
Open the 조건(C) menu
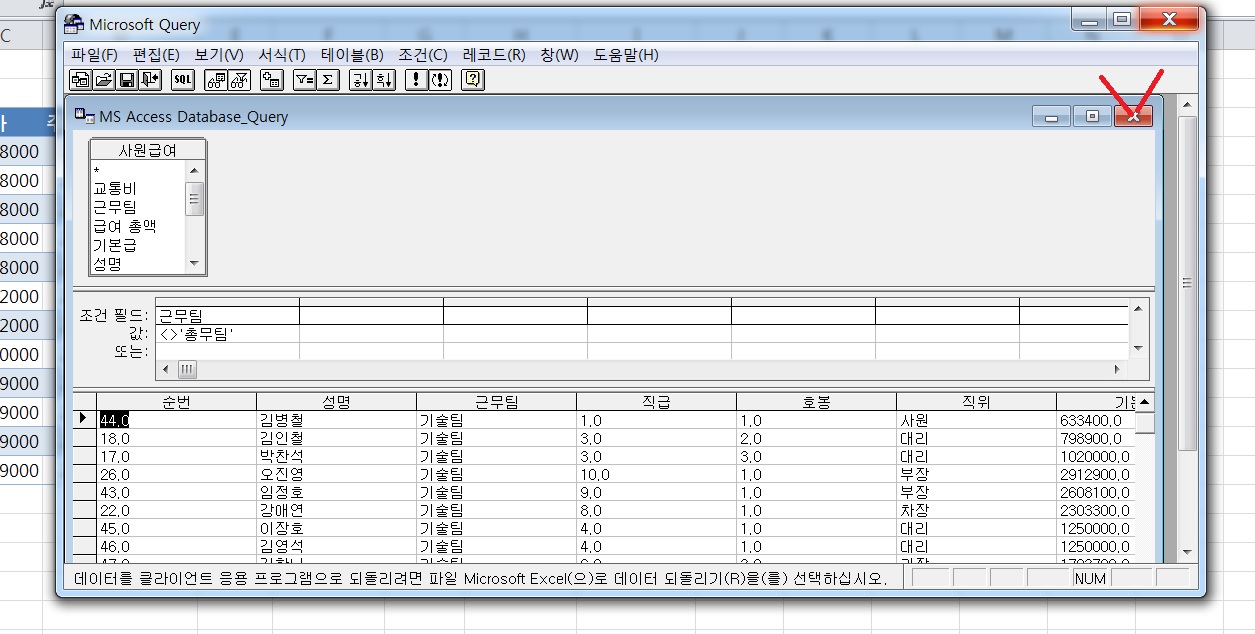(423, 55)
